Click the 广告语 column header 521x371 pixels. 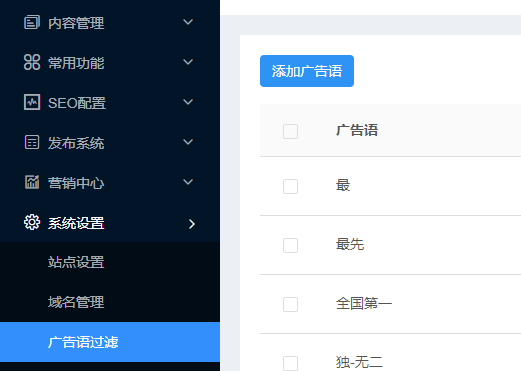click(x=357, y=130)
